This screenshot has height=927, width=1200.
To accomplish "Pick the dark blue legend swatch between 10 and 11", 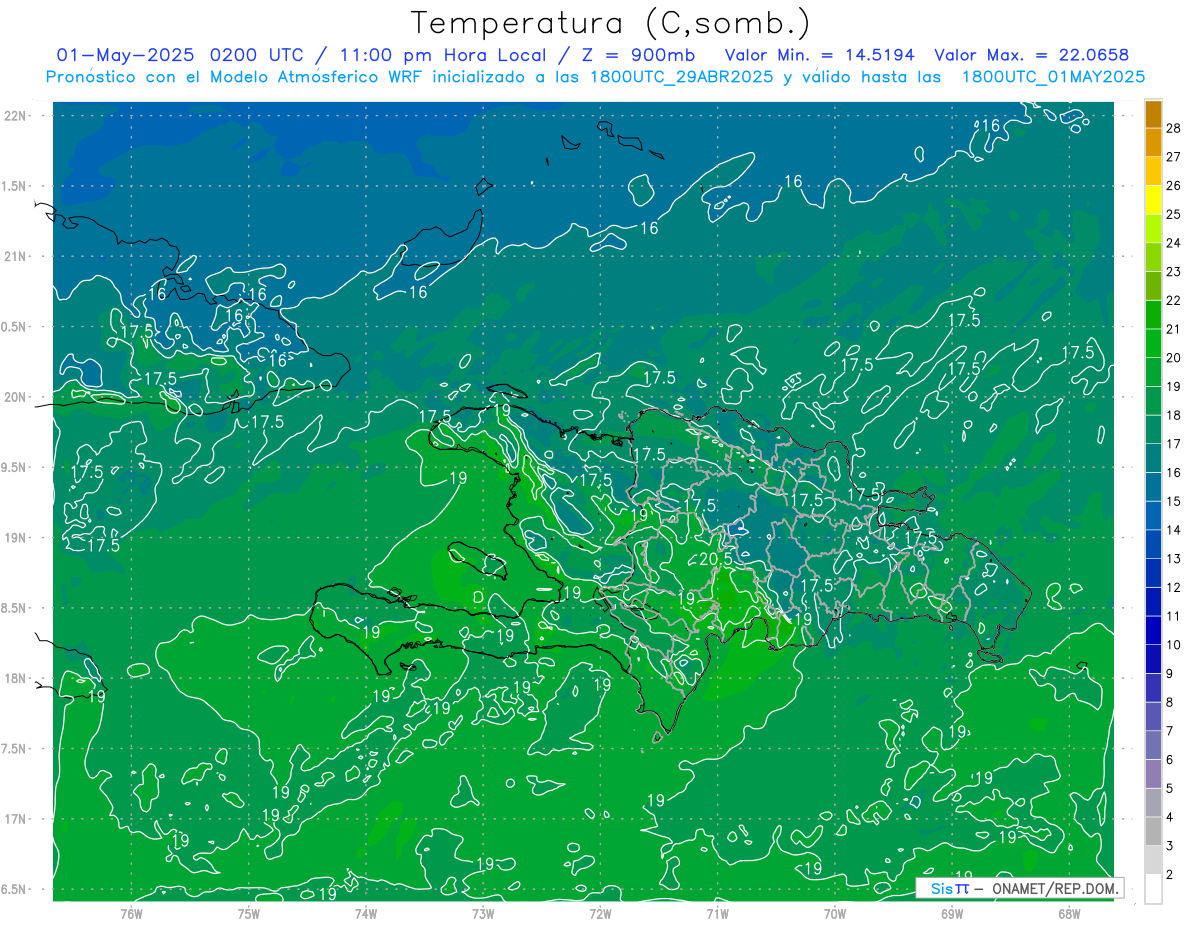I will (x=1153, y=630).
